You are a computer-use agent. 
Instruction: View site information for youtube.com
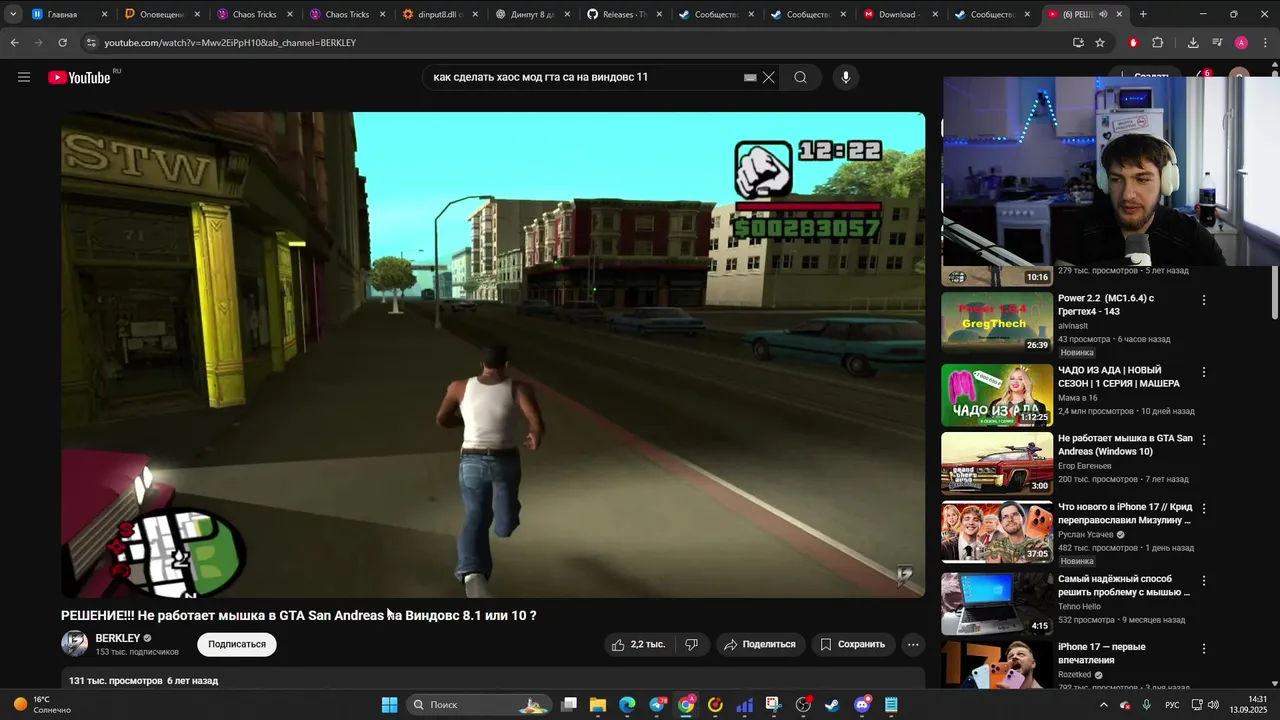click(x=91, y=42)
